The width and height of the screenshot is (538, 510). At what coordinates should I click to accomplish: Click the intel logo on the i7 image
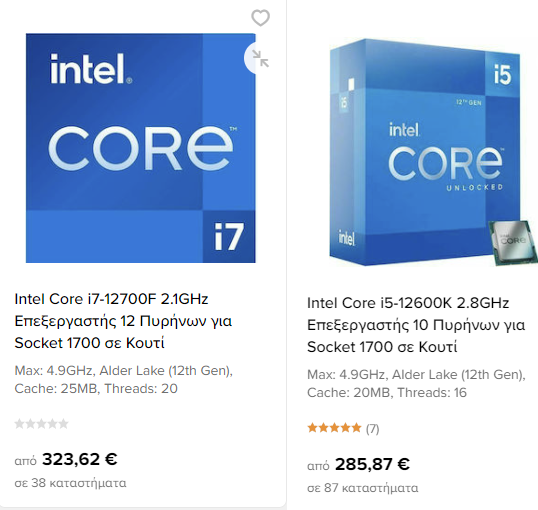click(91, 69)
